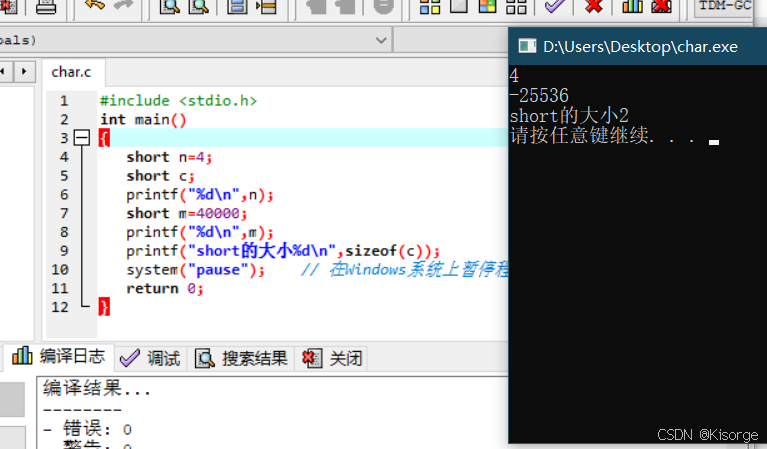Viewport: 767px width, 449px height.
Task: Click console title D:\Users\Desktop\char.exe
Action: [640, 47]
